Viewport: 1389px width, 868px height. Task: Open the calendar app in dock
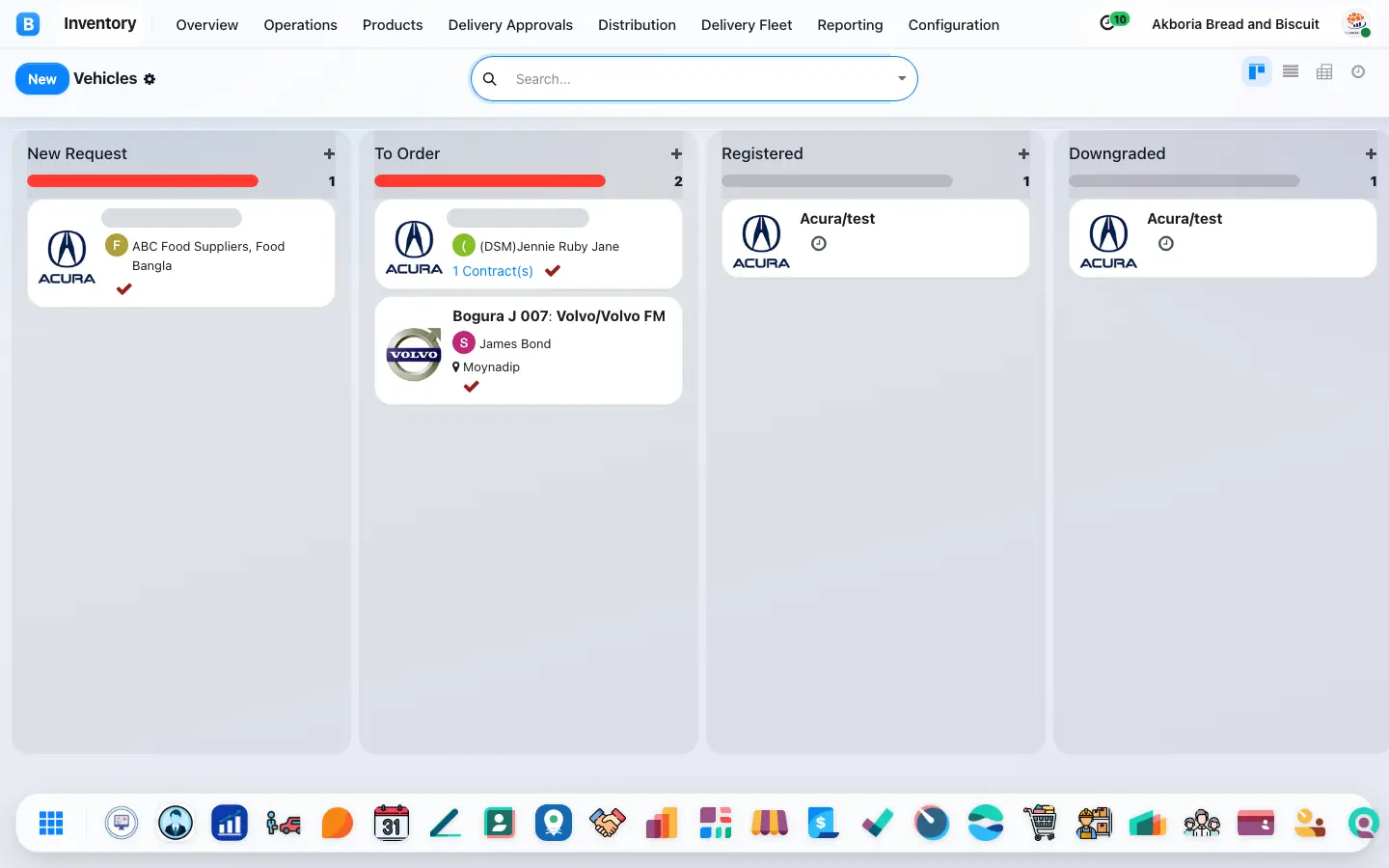(x=392, y=823)
